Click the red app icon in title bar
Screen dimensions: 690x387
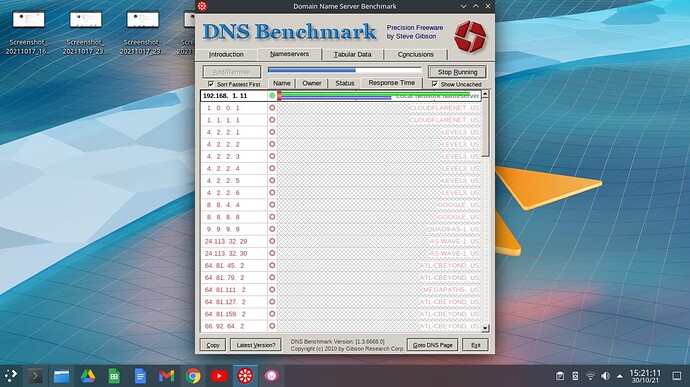point(202,6)
